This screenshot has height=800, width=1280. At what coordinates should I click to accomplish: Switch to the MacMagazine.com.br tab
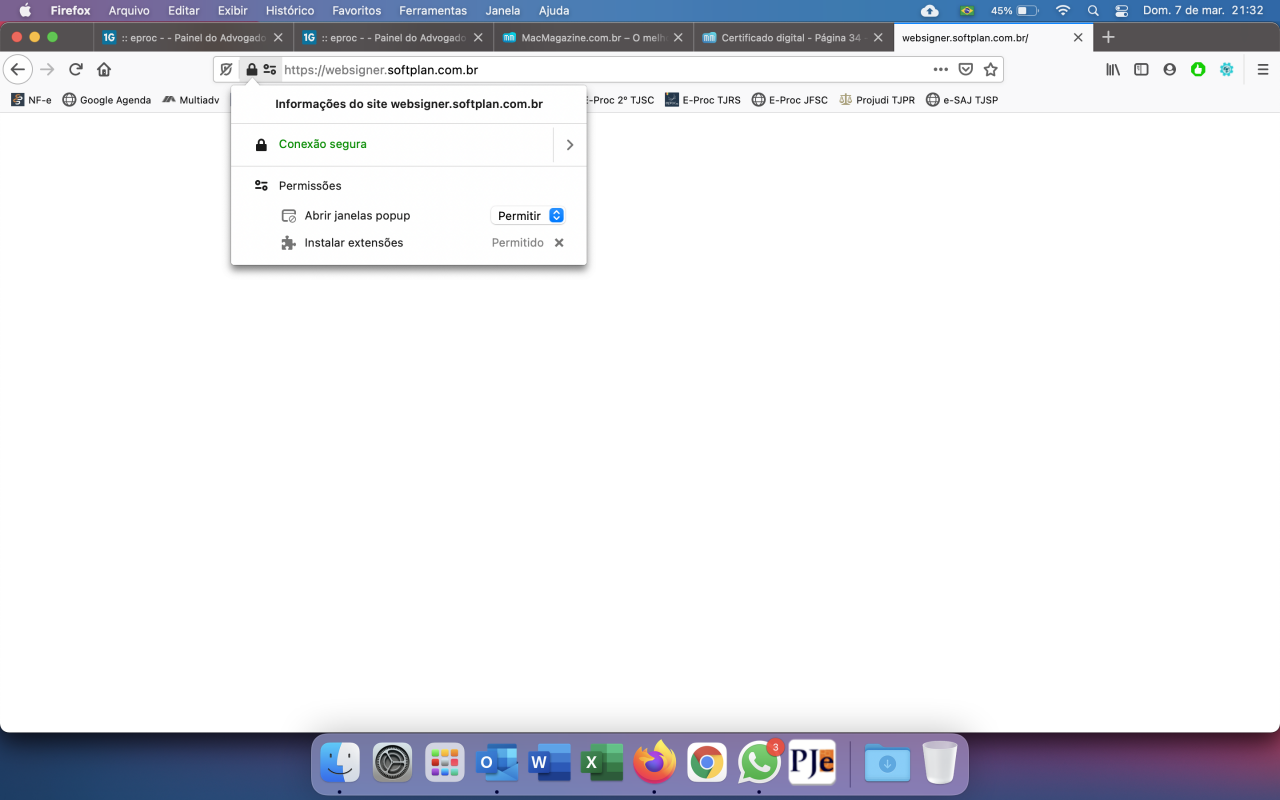click(x=594, y=37)
